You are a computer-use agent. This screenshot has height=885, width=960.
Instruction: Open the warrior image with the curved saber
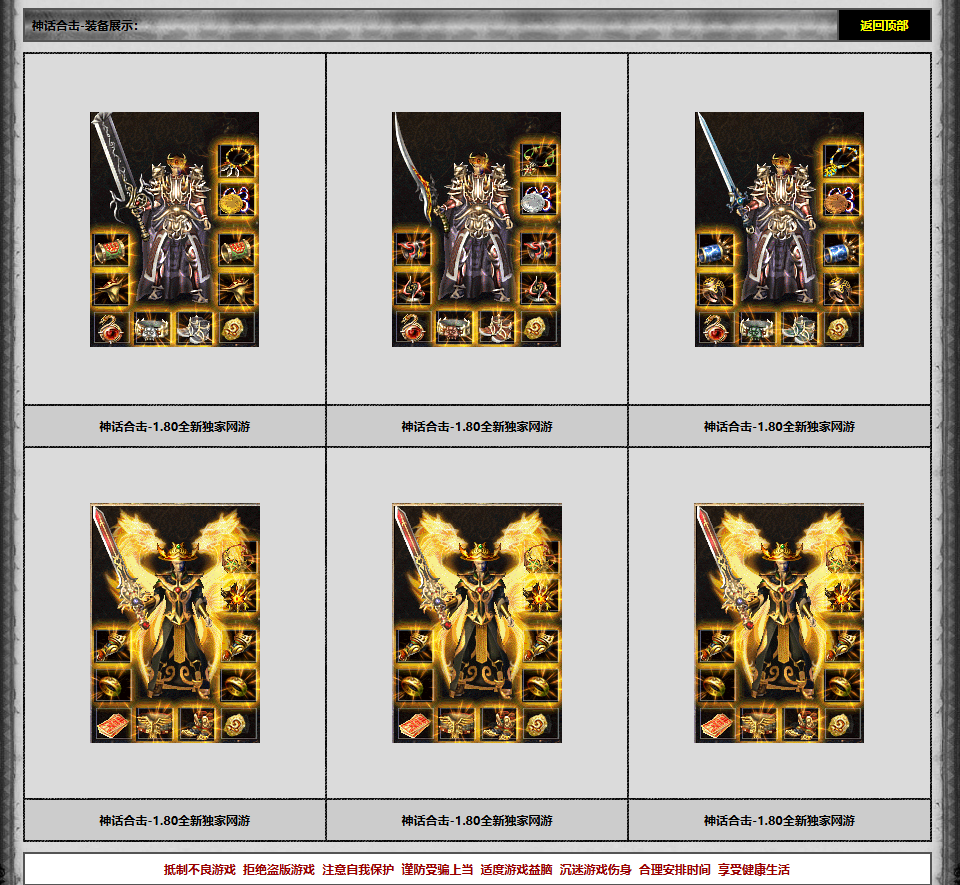click(x=476, y=229)
